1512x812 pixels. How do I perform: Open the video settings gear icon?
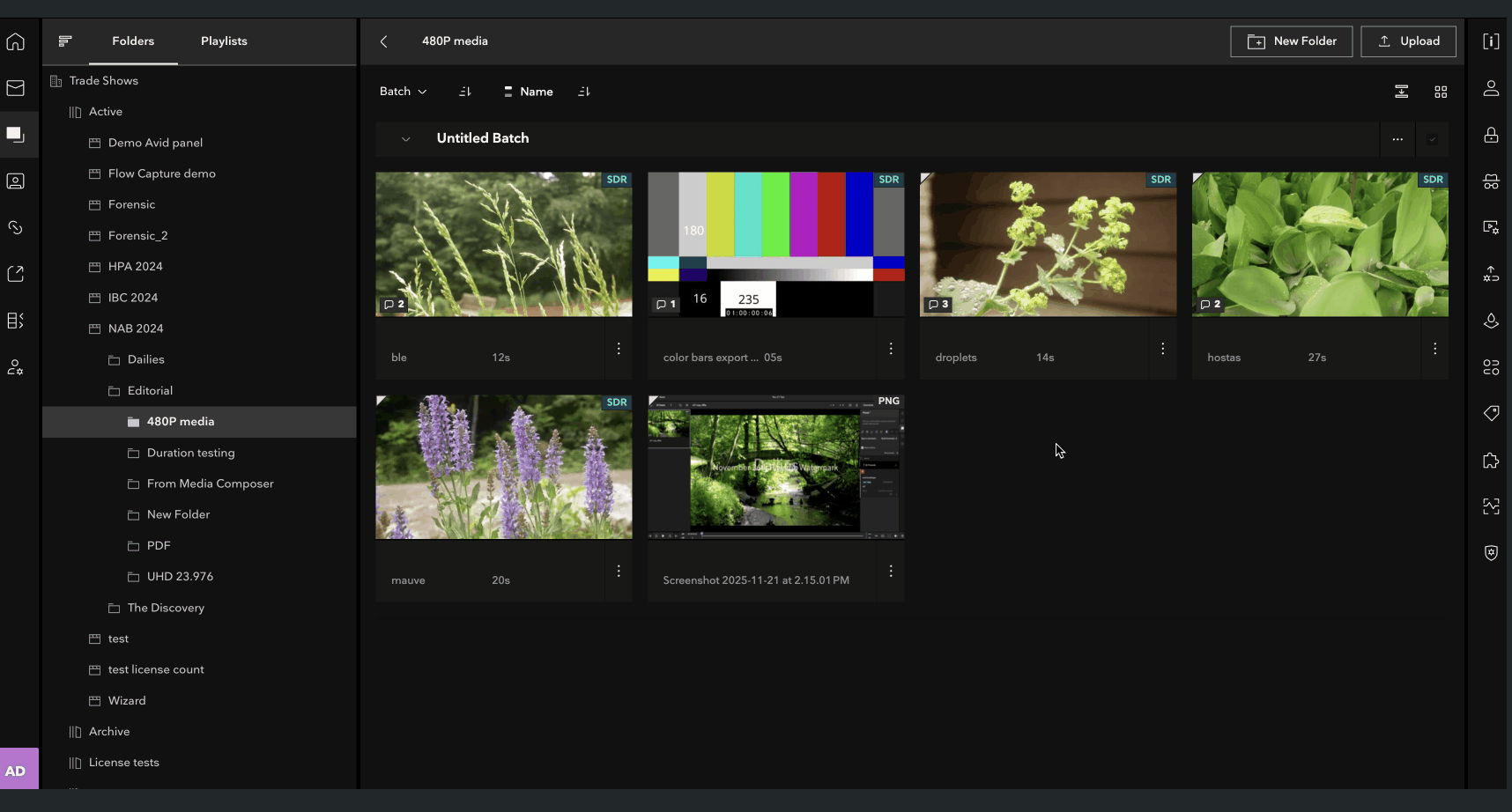pyautogui.click(x=1491, y=228)
